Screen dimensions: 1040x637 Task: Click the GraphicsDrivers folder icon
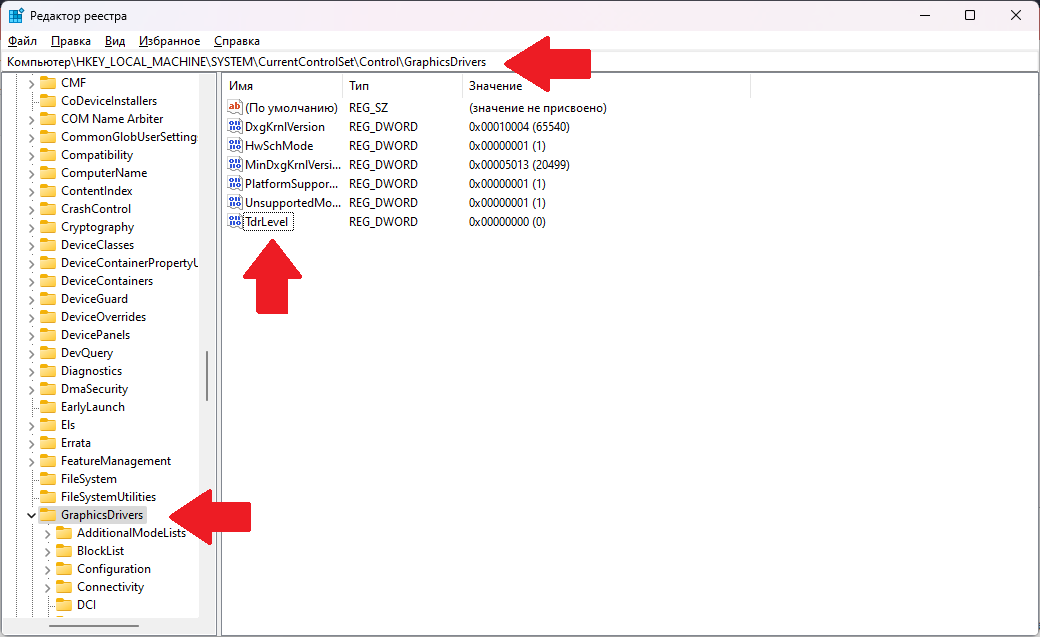coord(47,515)
